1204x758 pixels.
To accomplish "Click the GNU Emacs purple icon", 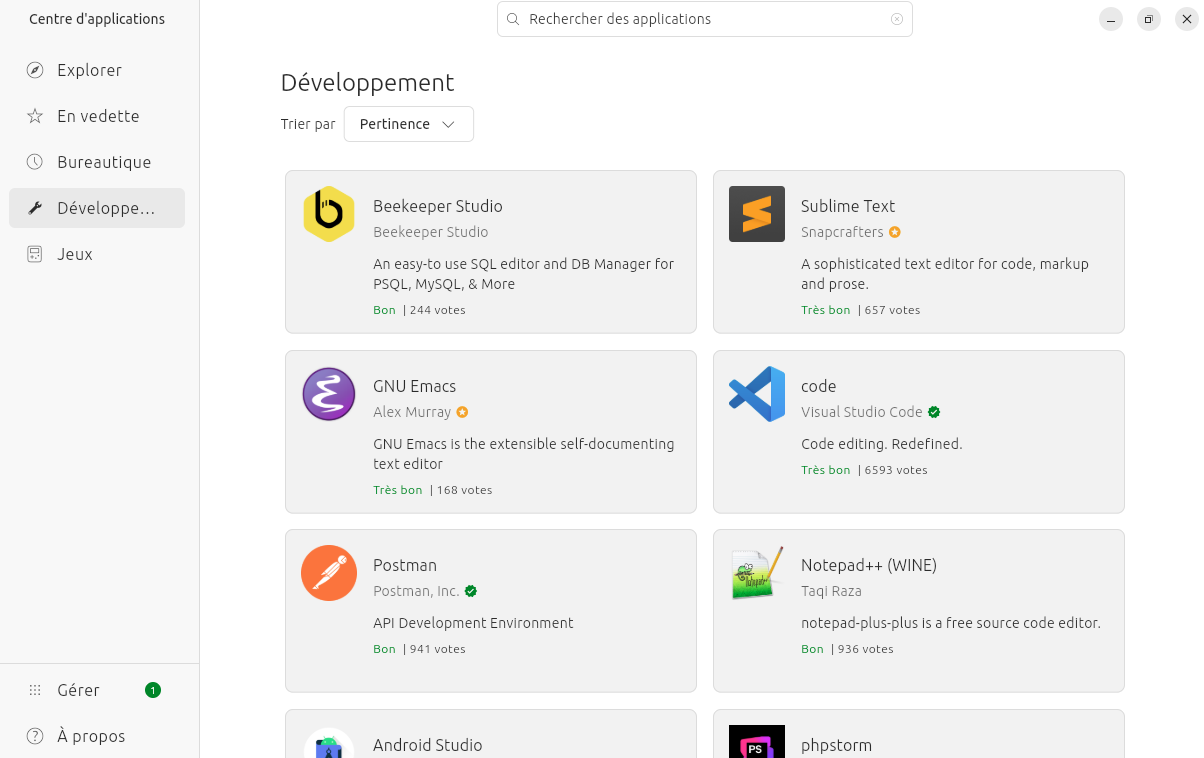I will [x=329, y=394].
